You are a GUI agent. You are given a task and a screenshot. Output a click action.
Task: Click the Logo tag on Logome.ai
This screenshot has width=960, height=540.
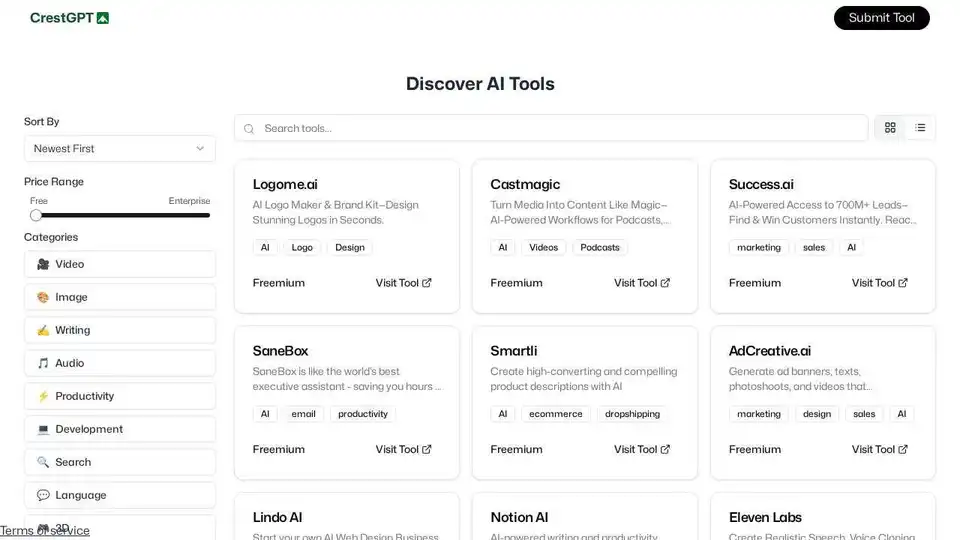click(302, 247)
